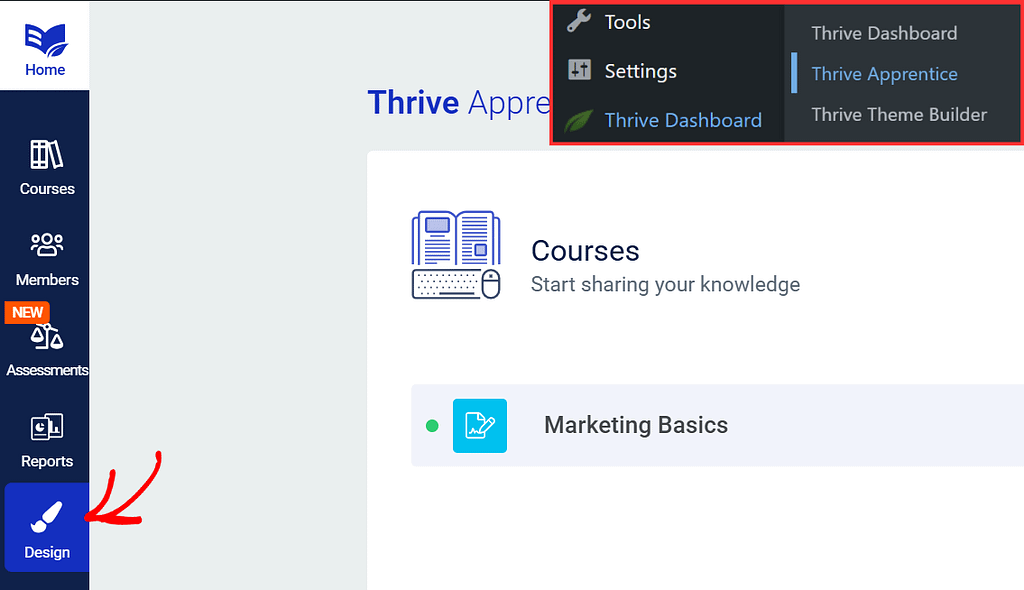
Task: View Reports in the sidebar
Action: tap(46, 440)
